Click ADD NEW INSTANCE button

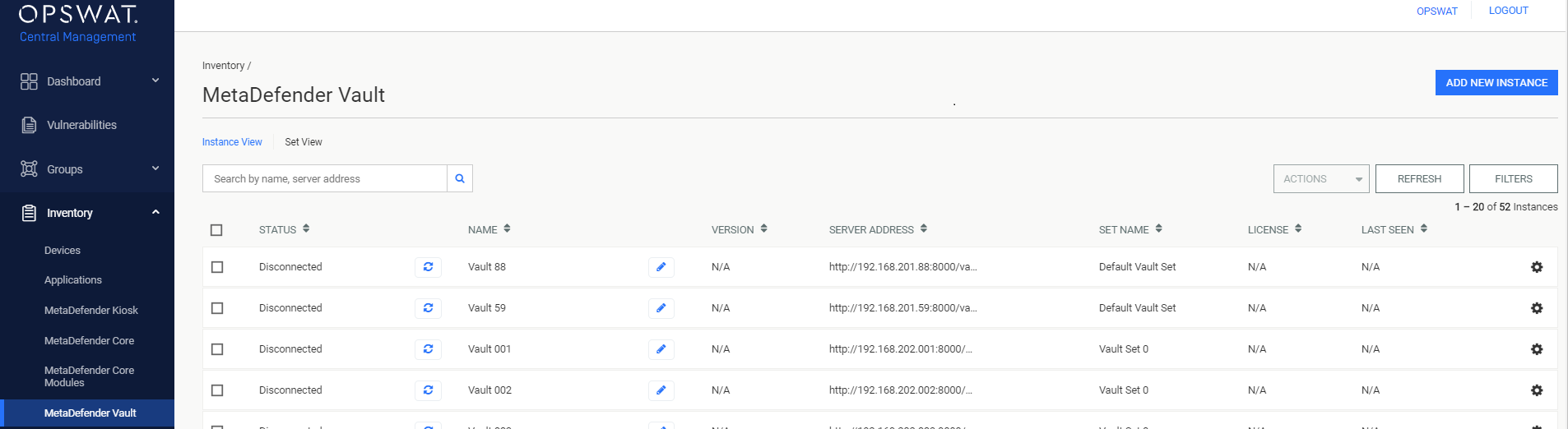point(1496,83)
